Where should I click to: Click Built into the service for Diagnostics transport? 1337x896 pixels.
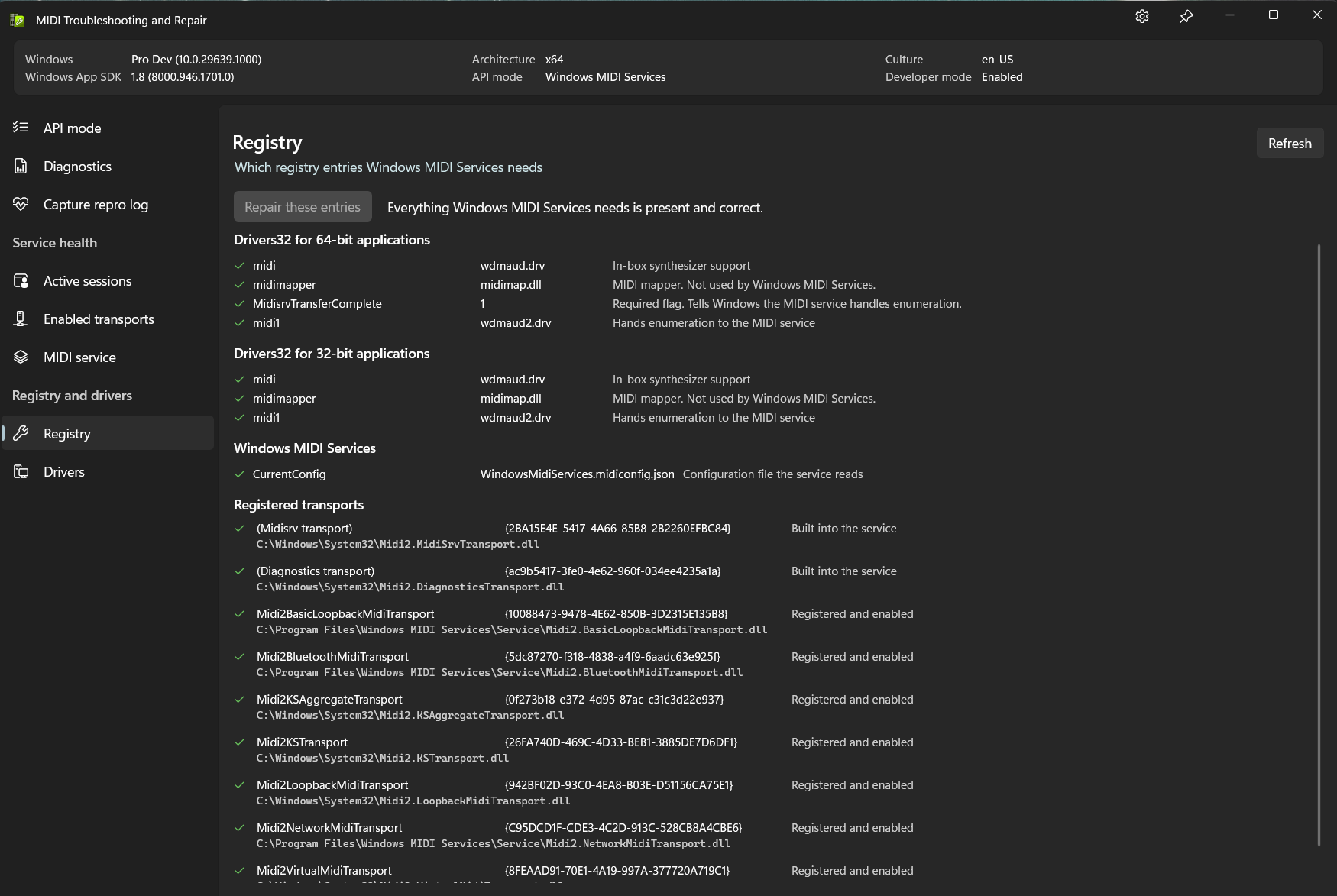(844, 571)
